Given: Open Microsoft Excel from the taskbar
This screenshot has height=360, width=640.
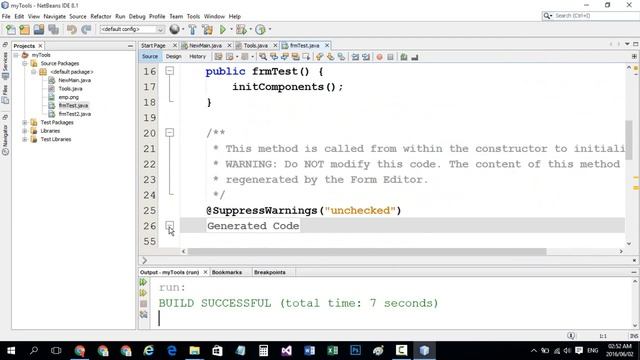Looking at the screenshot, I should pos(332,351).
